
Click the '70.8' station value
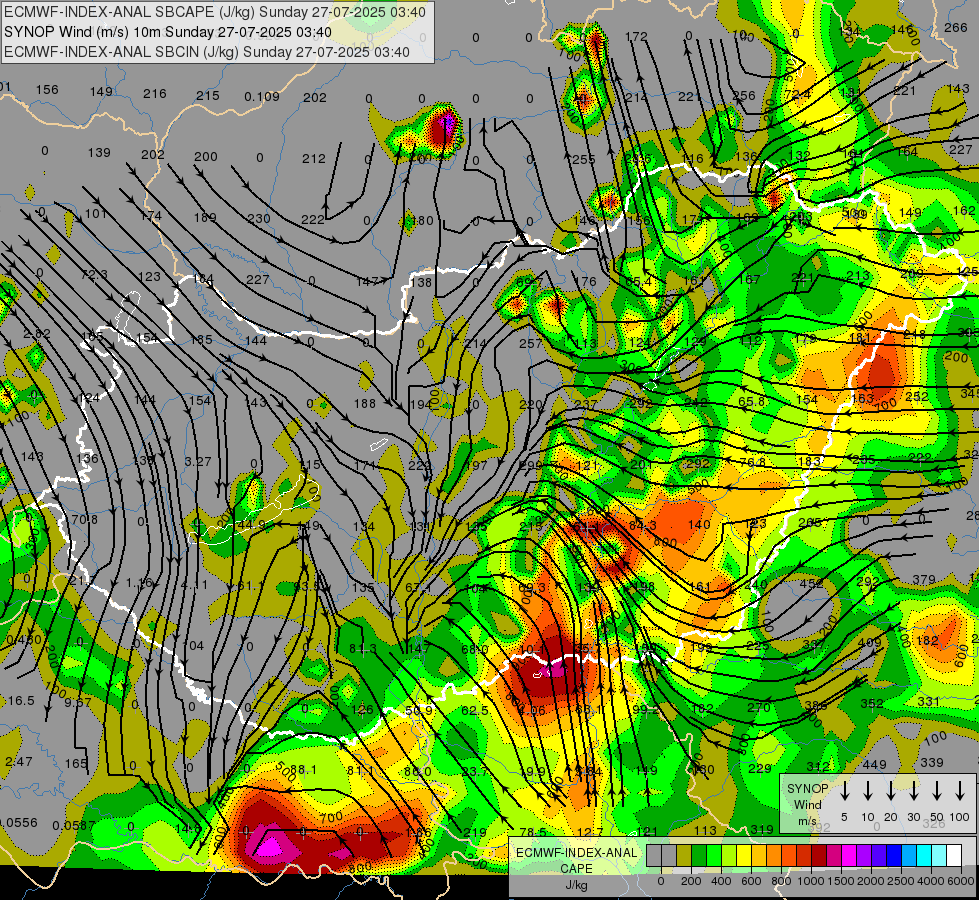84,520
